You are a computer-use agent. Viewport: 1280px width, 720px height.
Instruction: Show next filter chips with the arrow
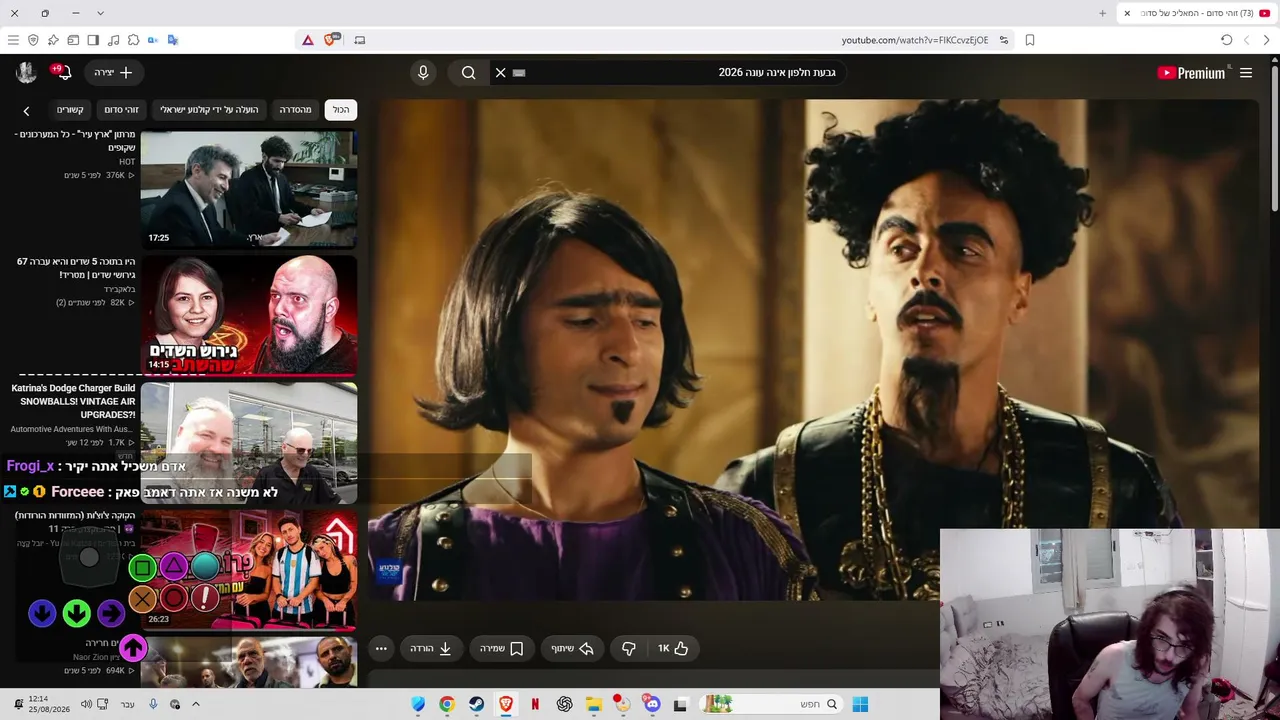coord(26,110)
